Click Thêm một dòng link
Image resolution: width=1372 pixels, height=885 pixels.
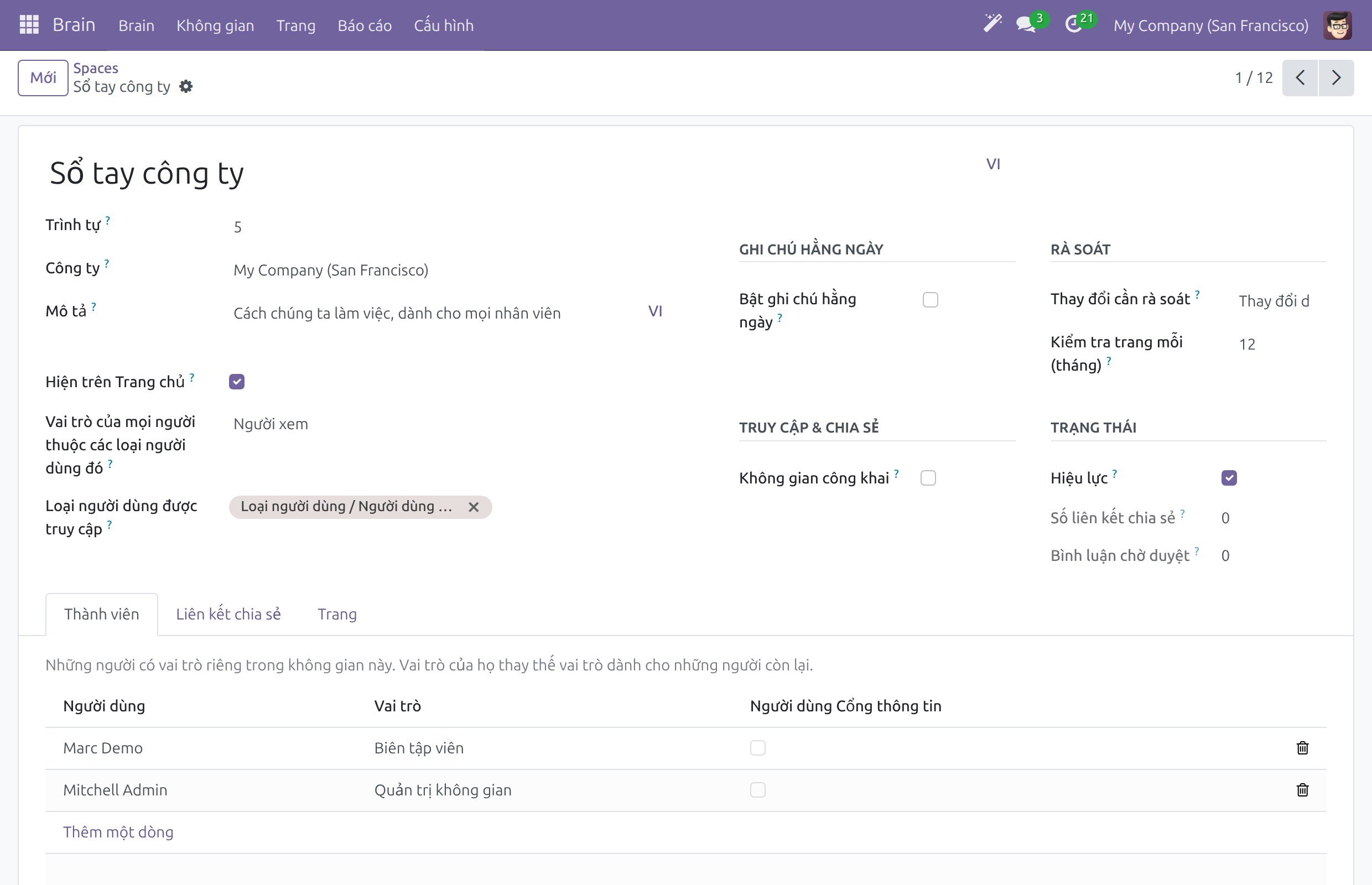click(118, 832)
